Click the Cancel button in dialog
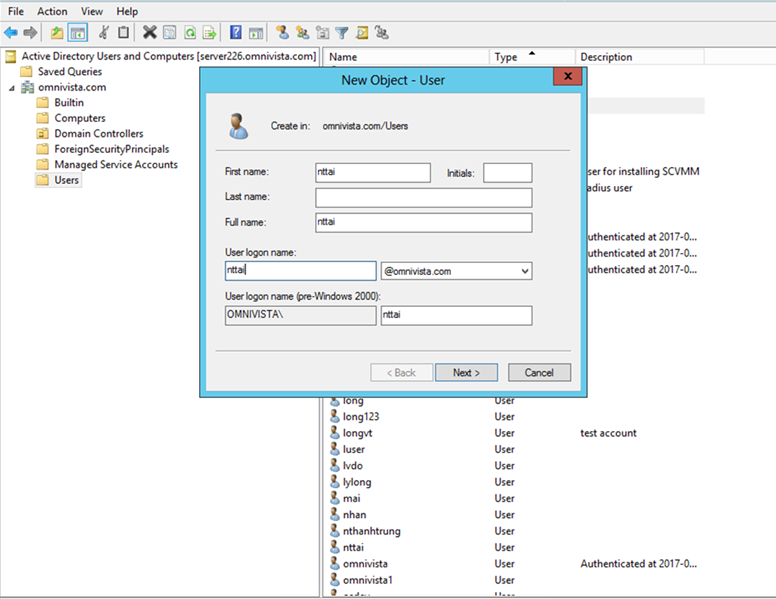This screenshot has width=776, height=599. click(x=539, y=373)
